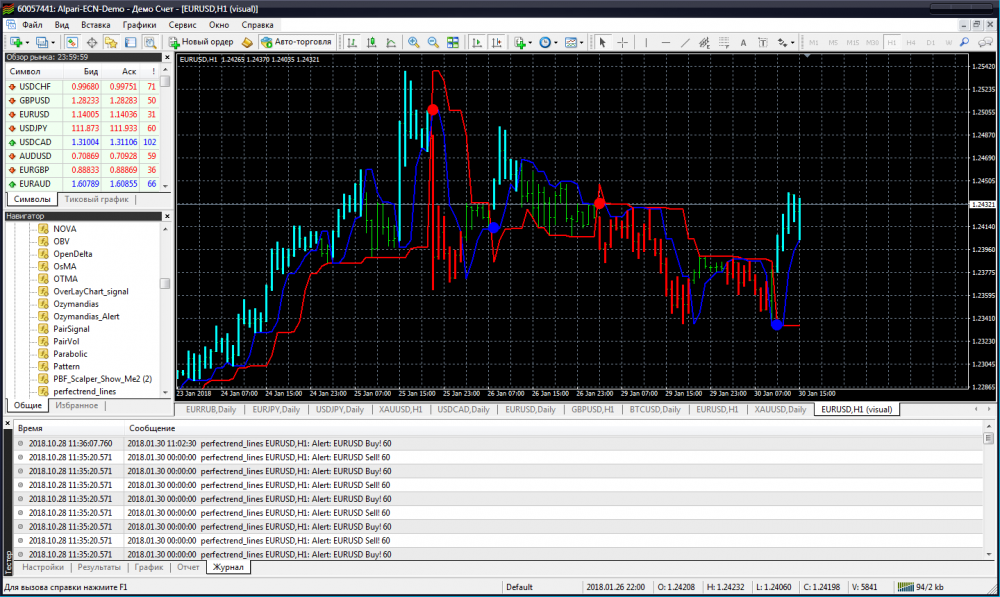Expand the profiles dropdown arrow
Viewport: 1000px width, 597px height.
click(x=52, y=43)
